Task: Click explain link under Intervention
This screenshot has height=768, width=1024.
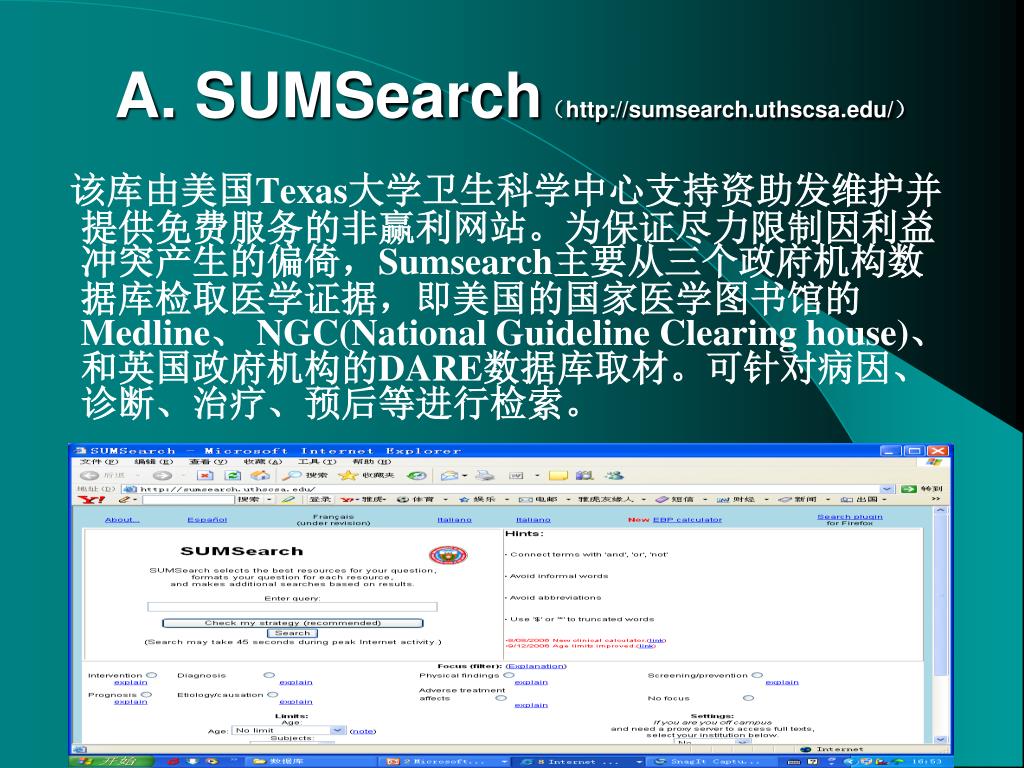Action: 131,682
